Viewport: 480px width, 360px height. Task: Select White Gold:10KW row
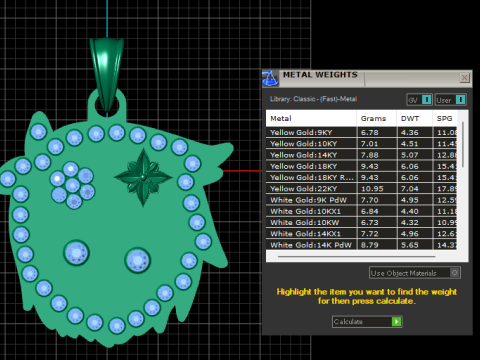point(361,222)
